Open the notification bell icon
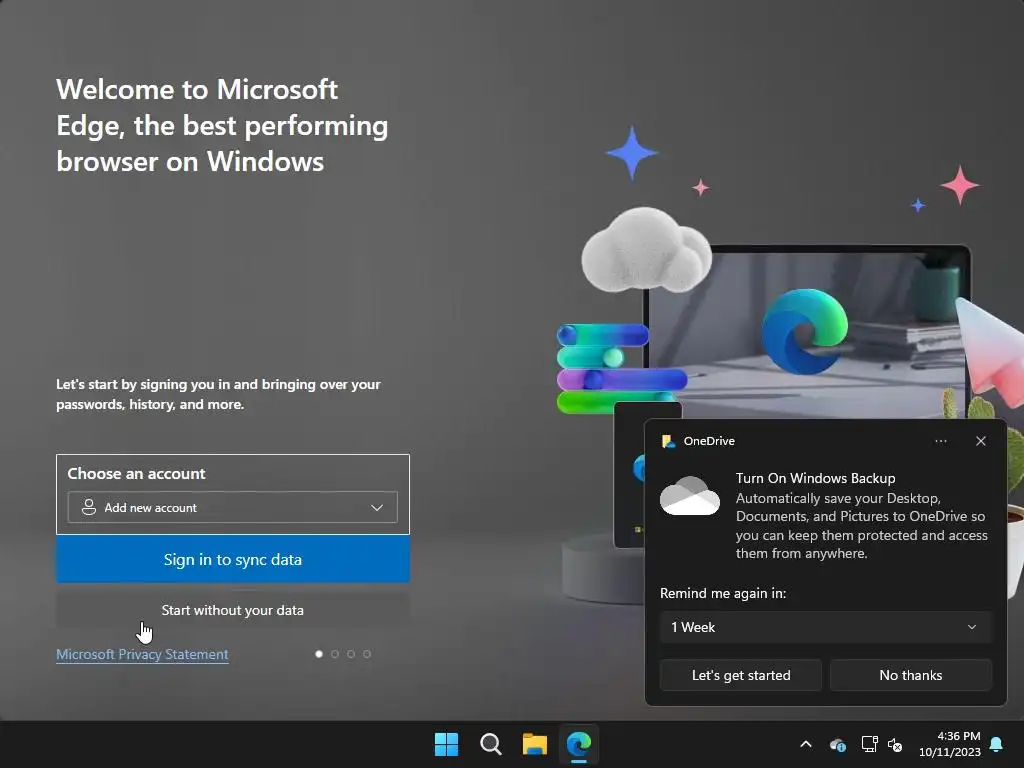1024x768 pixels. 997,744
